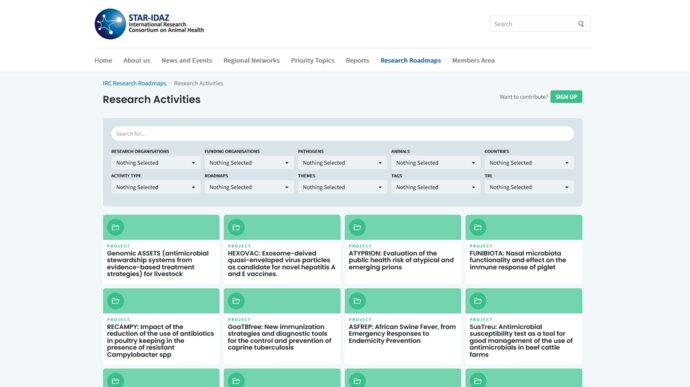
Task: Expand the Tags filter dropdown
Action: [x=436, y=187]
